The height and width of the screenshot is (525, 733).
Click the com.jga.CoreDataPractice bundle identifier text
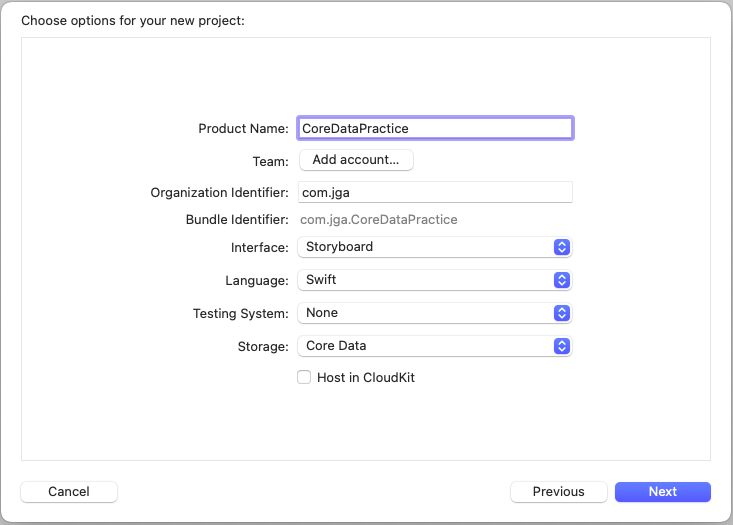tap(379, 220)
